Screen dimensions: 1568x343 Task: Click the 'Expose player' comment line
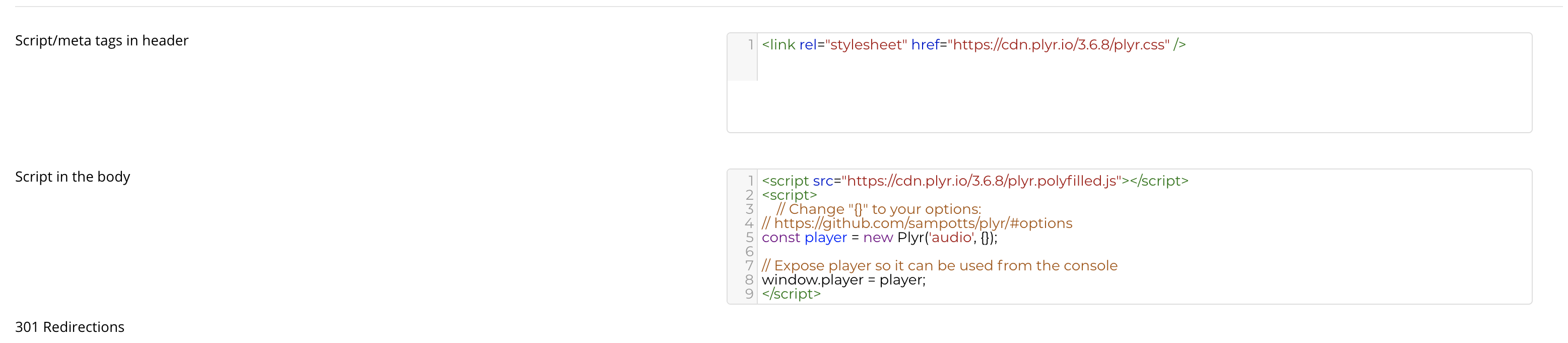click(939, 266)
